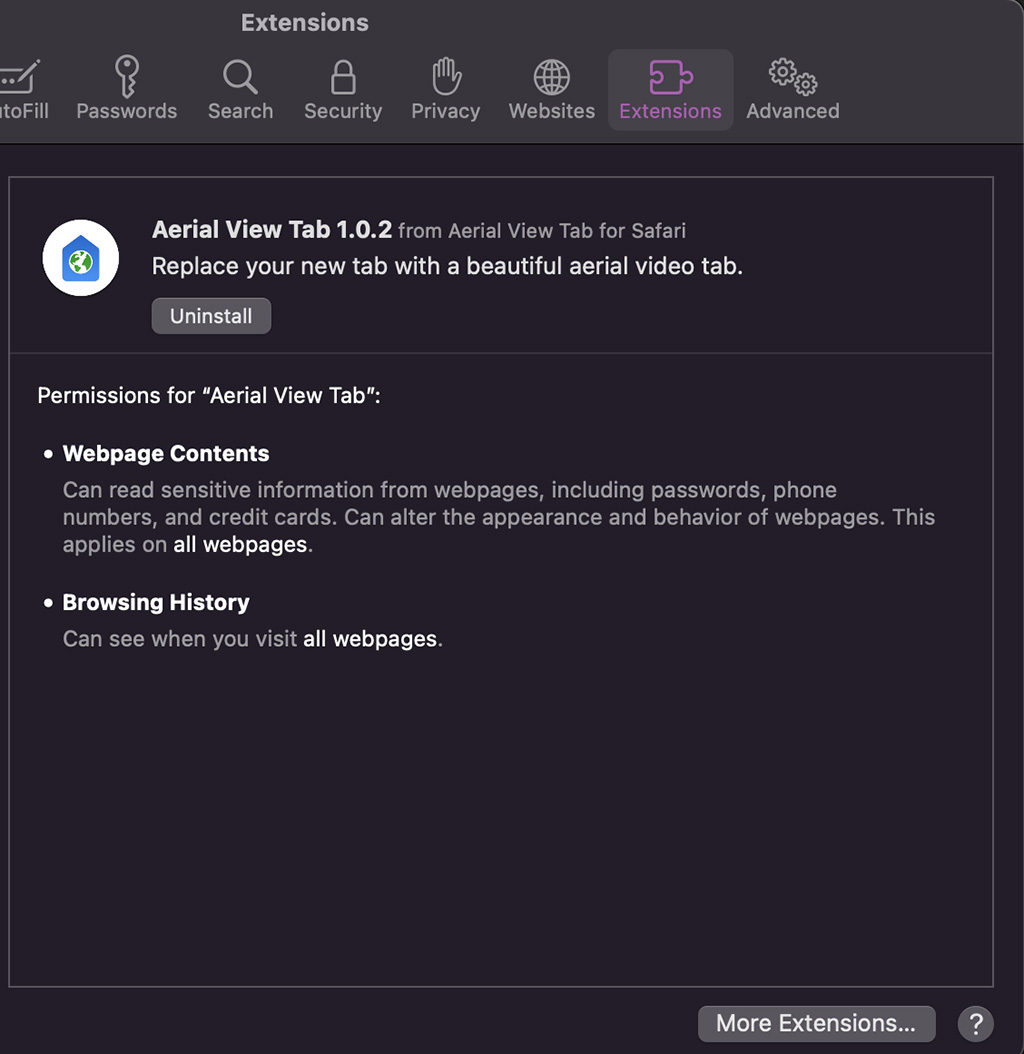Uninstall the Aerial View Tab extension

coord(211,316)
